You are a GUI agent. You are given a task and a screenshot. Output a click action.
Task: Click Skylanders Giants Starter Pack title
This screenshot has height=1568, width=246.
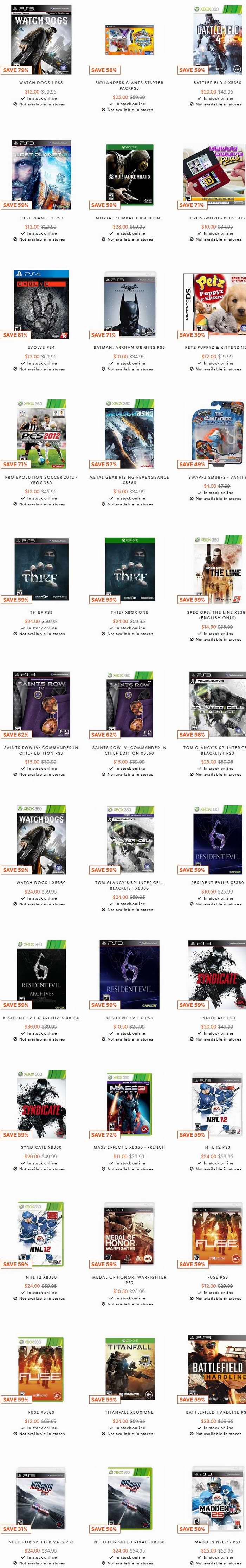point(129,85)
